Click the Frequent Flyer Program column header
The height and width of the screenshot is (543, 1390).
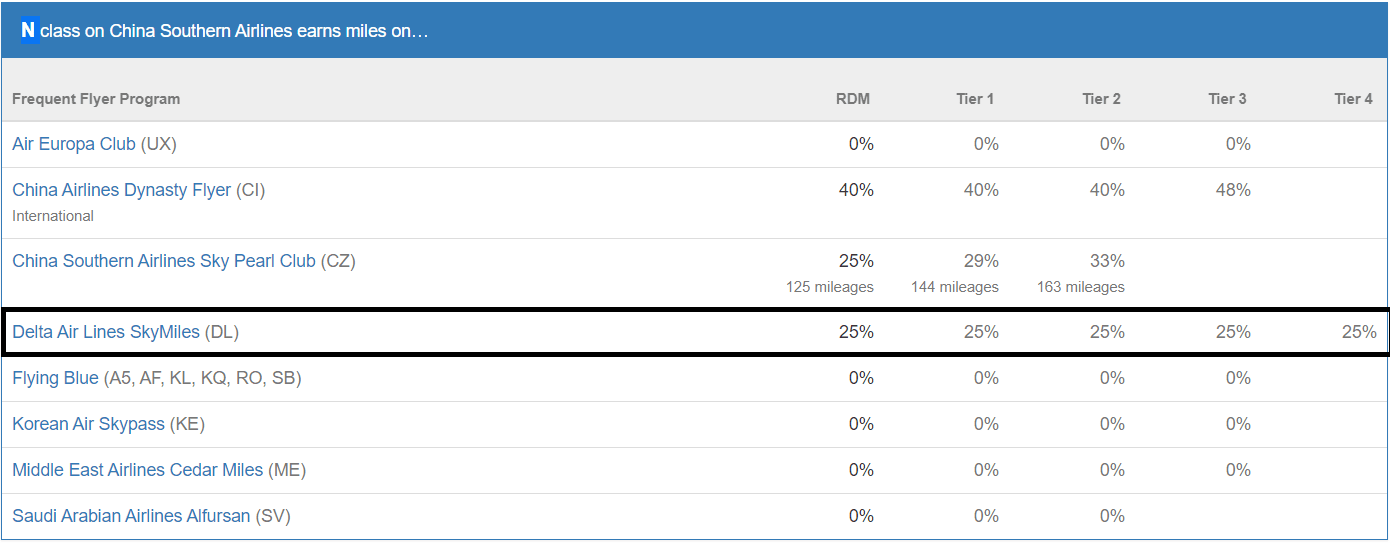96,99
